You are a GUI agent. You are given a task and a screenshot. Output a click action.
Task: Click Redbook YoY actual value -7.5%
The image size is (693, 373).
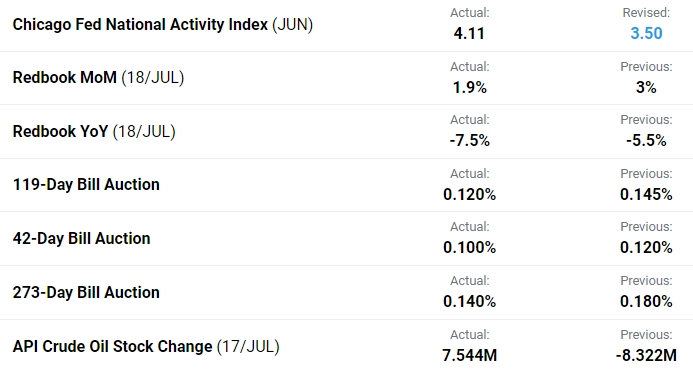469,141
